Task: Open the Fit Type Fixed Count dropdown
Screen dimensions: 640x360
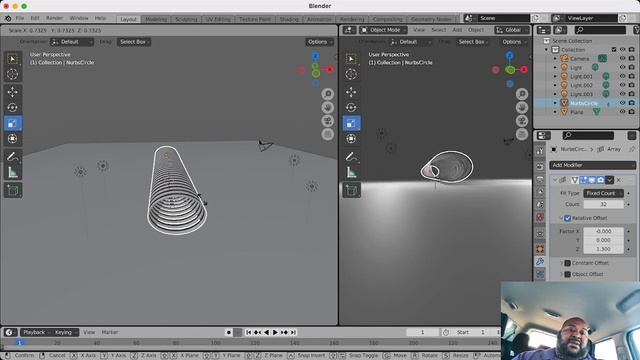Action: point(603,193)
